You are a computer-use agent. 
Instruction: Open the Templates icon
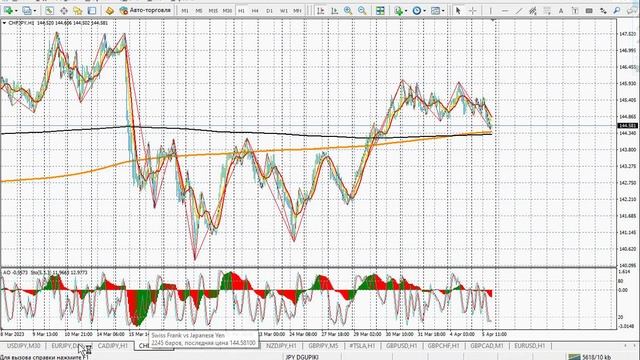pos(436,11)
